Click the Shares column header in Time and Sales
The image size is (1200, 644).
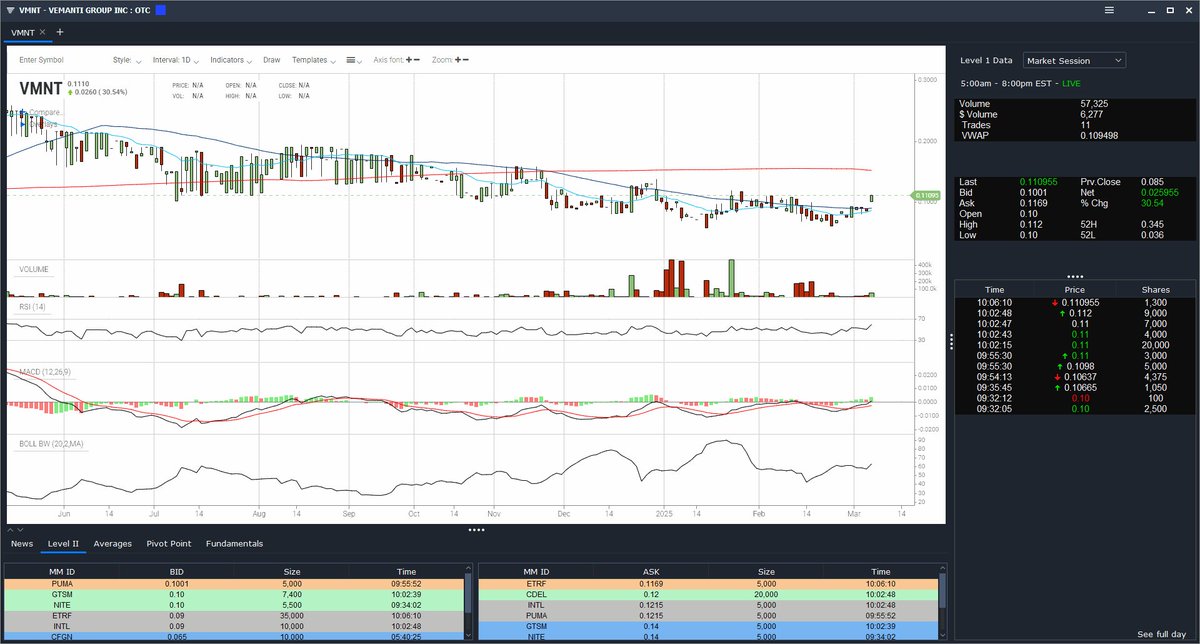[1155, 290]
